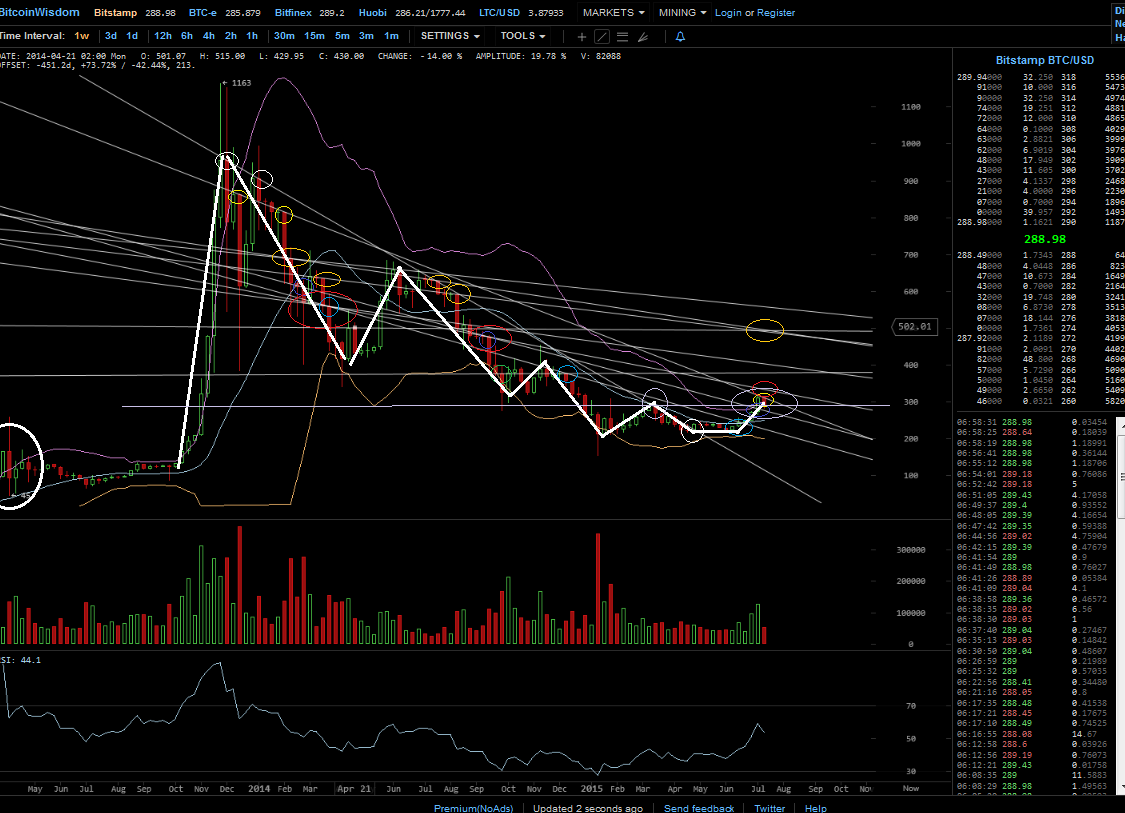Screen dimensions: 1125x813
Task: Set time interval to 15m
Action: (x=314, y=36)
